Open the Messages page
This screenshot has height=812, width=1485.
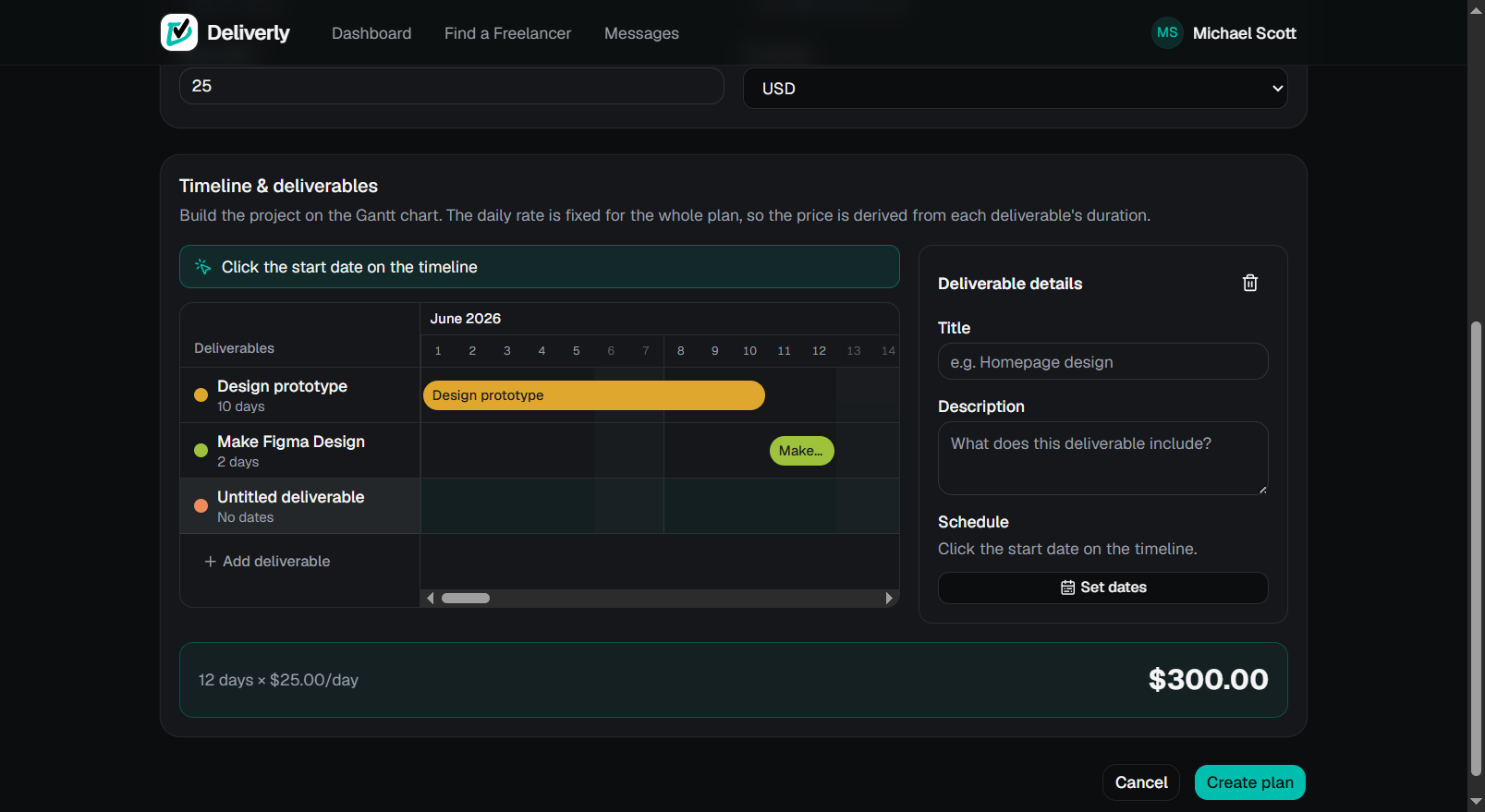click(641, 33)
